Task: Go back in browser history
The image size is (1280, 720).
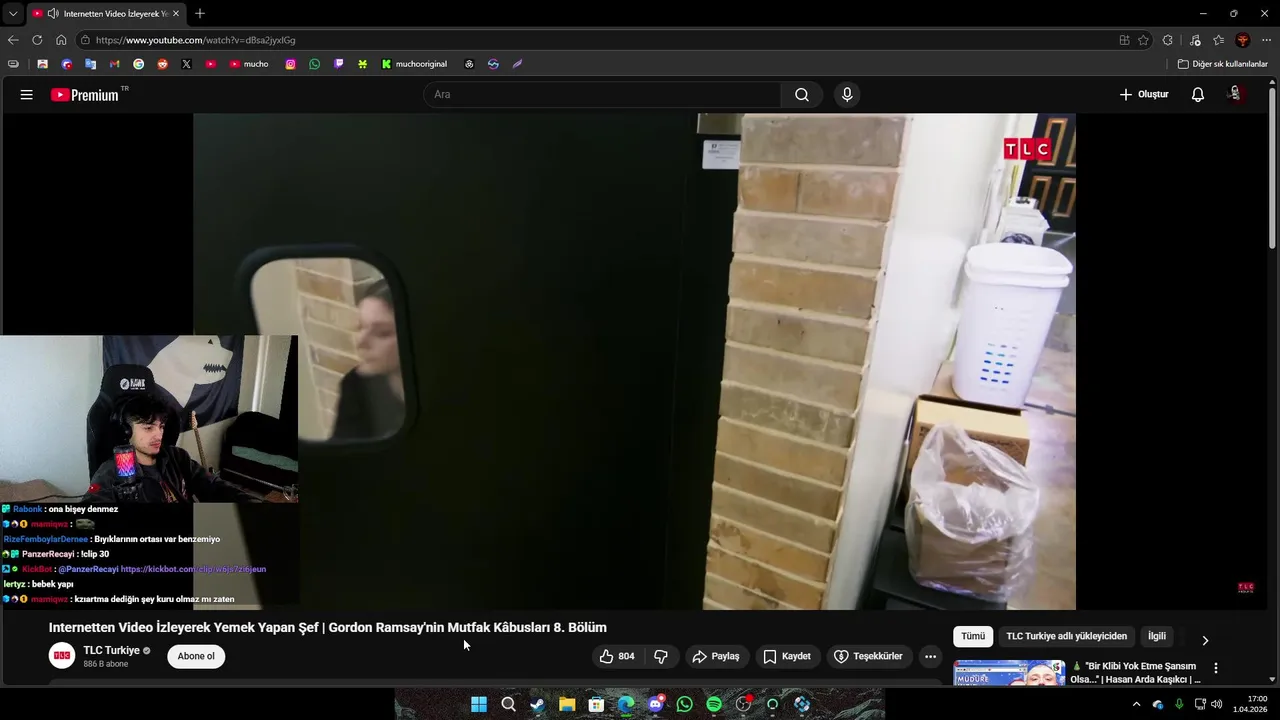Action: click(x=13, y=40)
